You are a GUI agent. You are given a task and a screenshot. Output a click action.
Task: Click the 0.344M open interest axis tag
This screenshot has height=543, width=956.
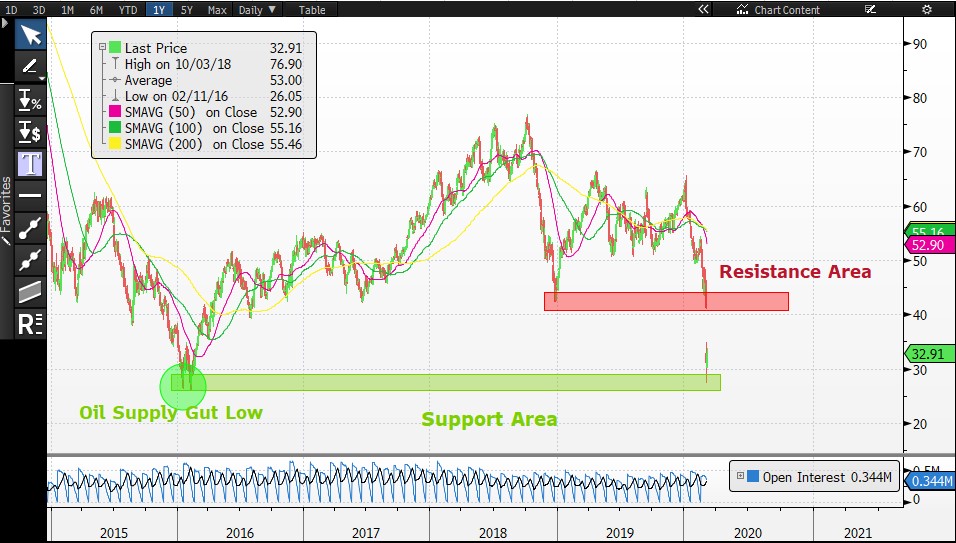930,481
